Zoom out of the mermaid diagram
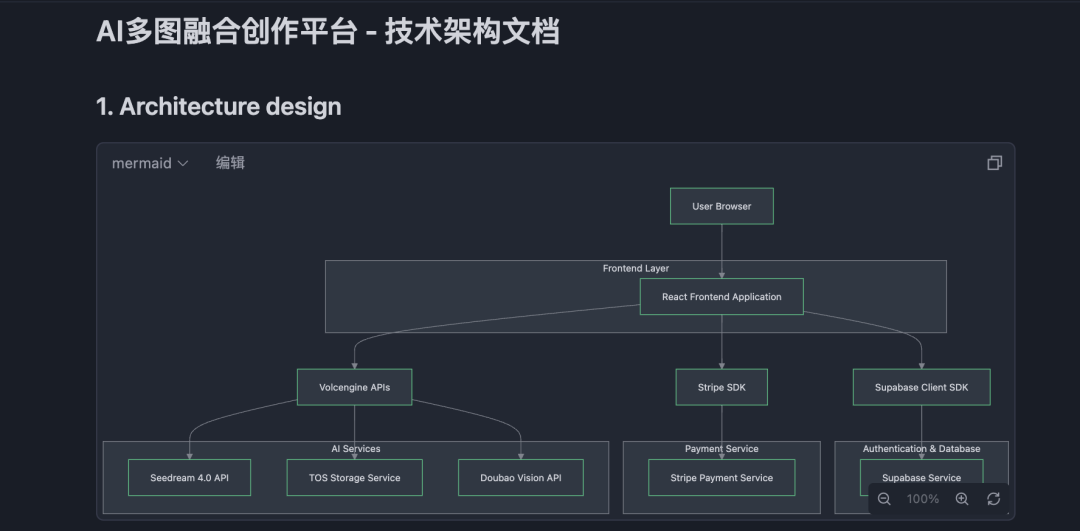The width and height of the screenshot is (1080, 531). [x=884, y=499]
